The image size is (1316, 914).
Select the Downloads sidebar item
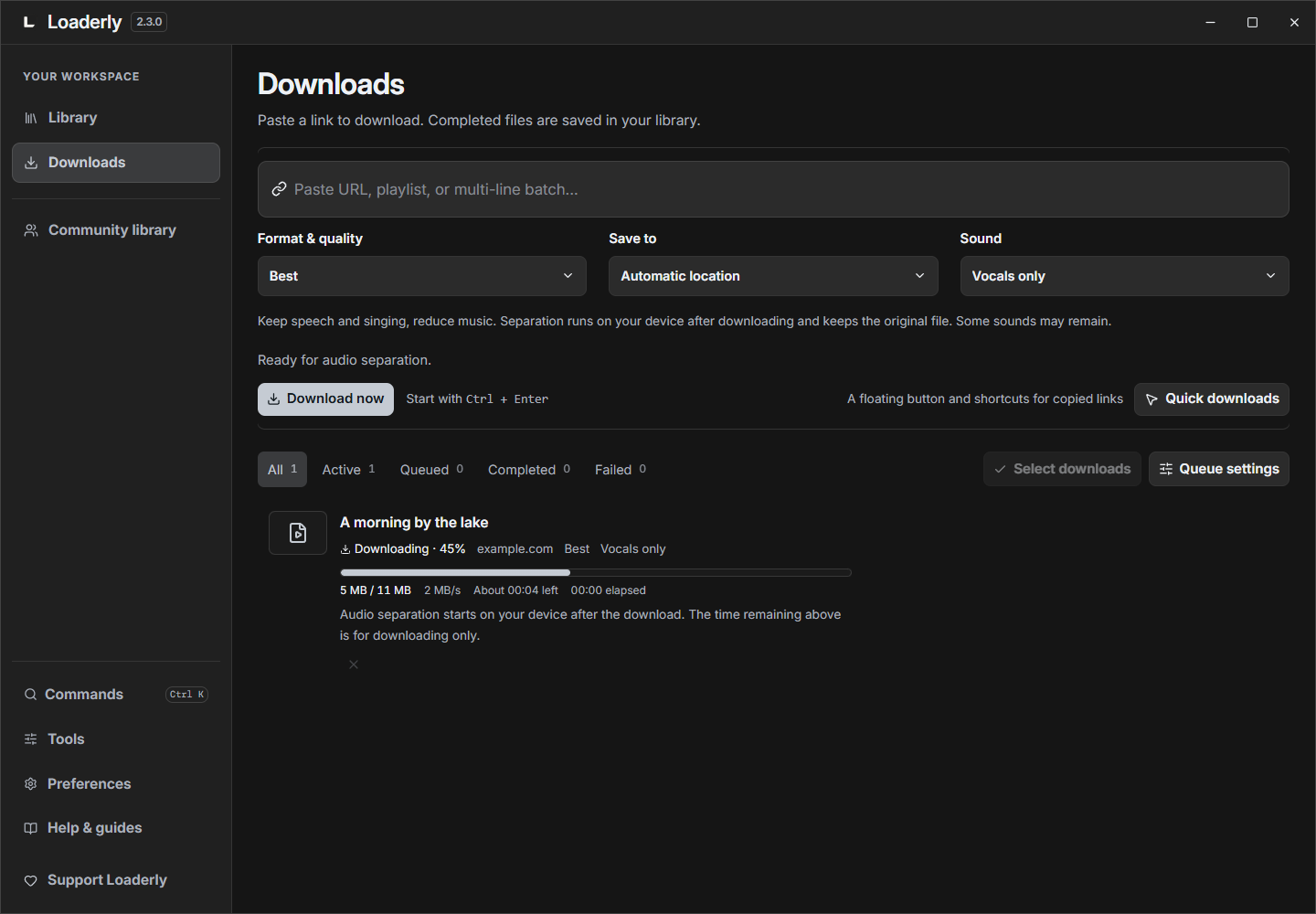(x=116, y=163)
